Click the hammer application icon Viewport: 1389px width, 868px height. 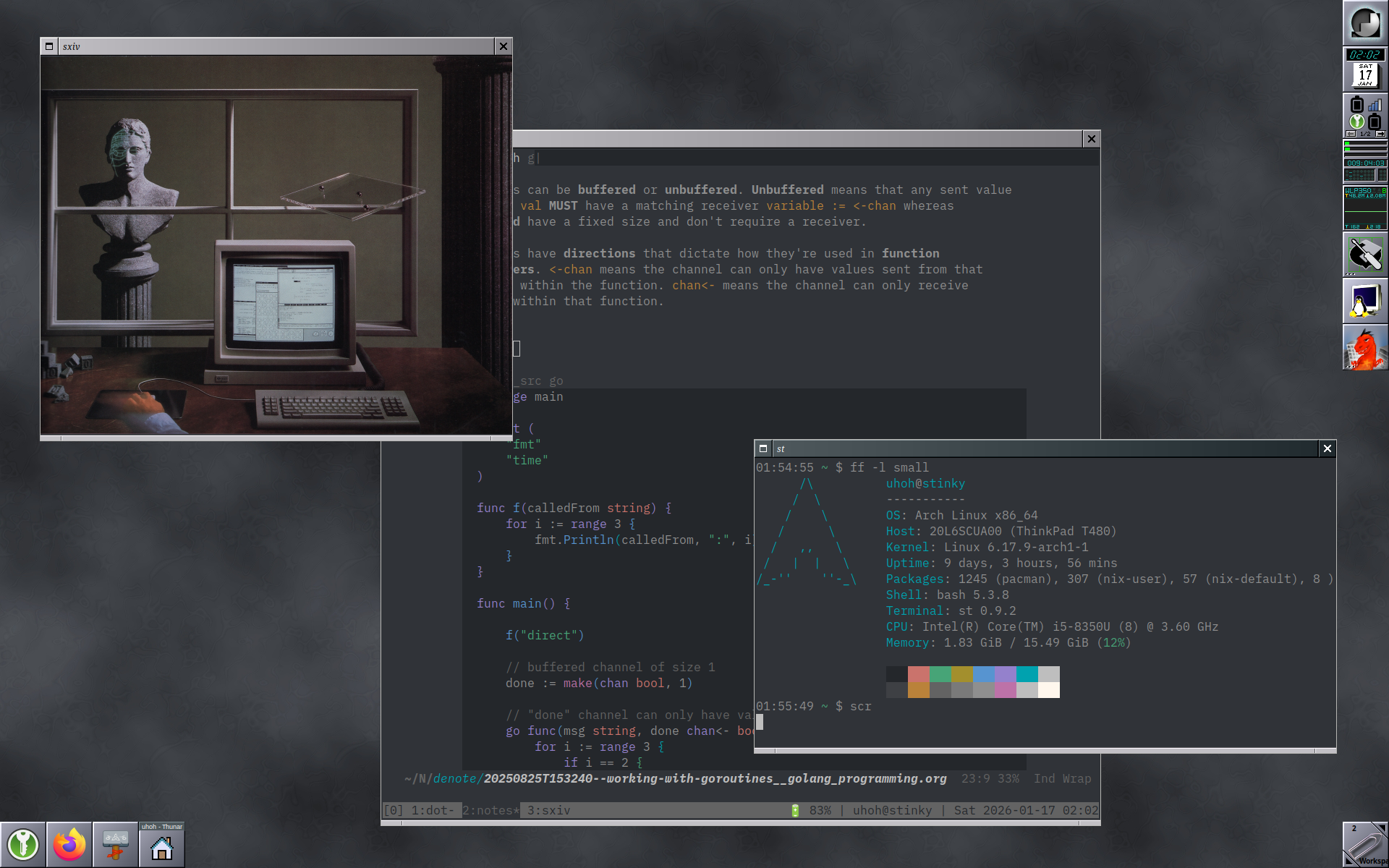(115, 844)
